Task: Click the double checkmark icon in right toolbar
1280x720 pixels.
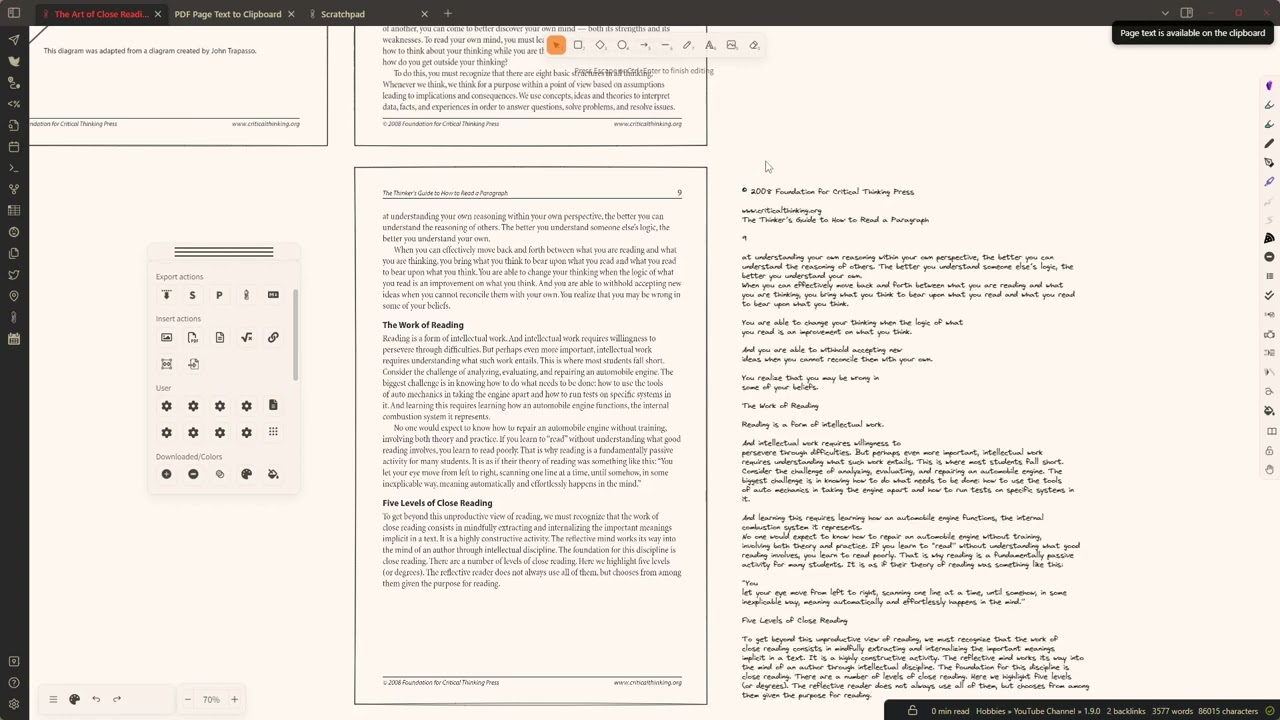Action: pyautogui.click(x=1269, y=296)
